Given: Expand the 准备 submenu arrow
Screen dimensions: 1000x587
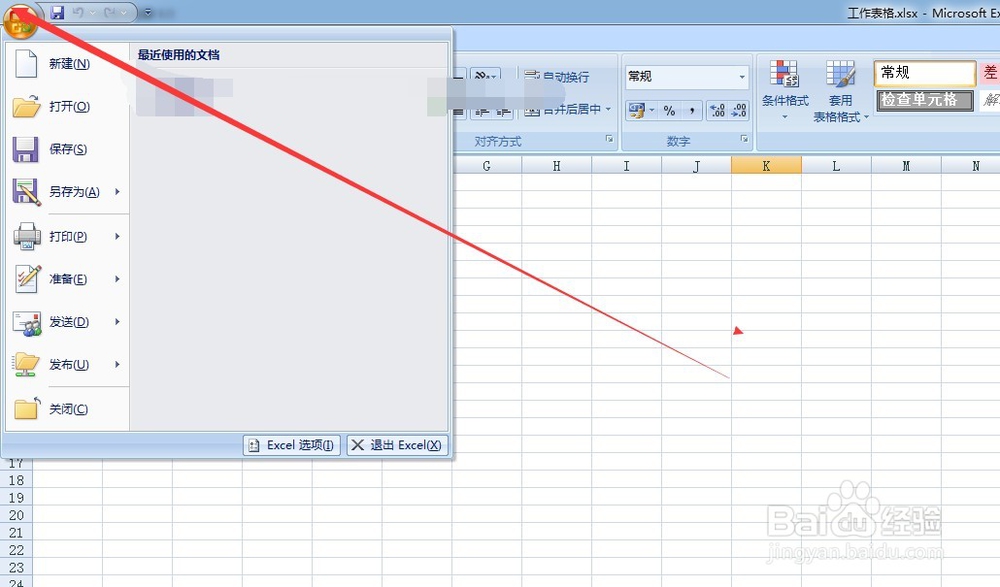Looking at the screenshot, I should pos(117,279).
